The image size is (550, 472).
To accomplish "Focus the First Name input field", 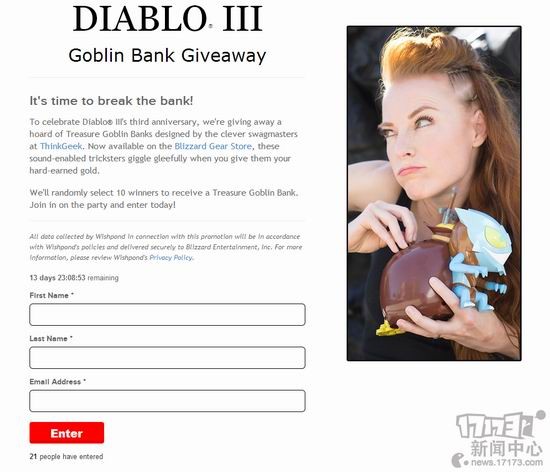I will click(x=167, y=315).
